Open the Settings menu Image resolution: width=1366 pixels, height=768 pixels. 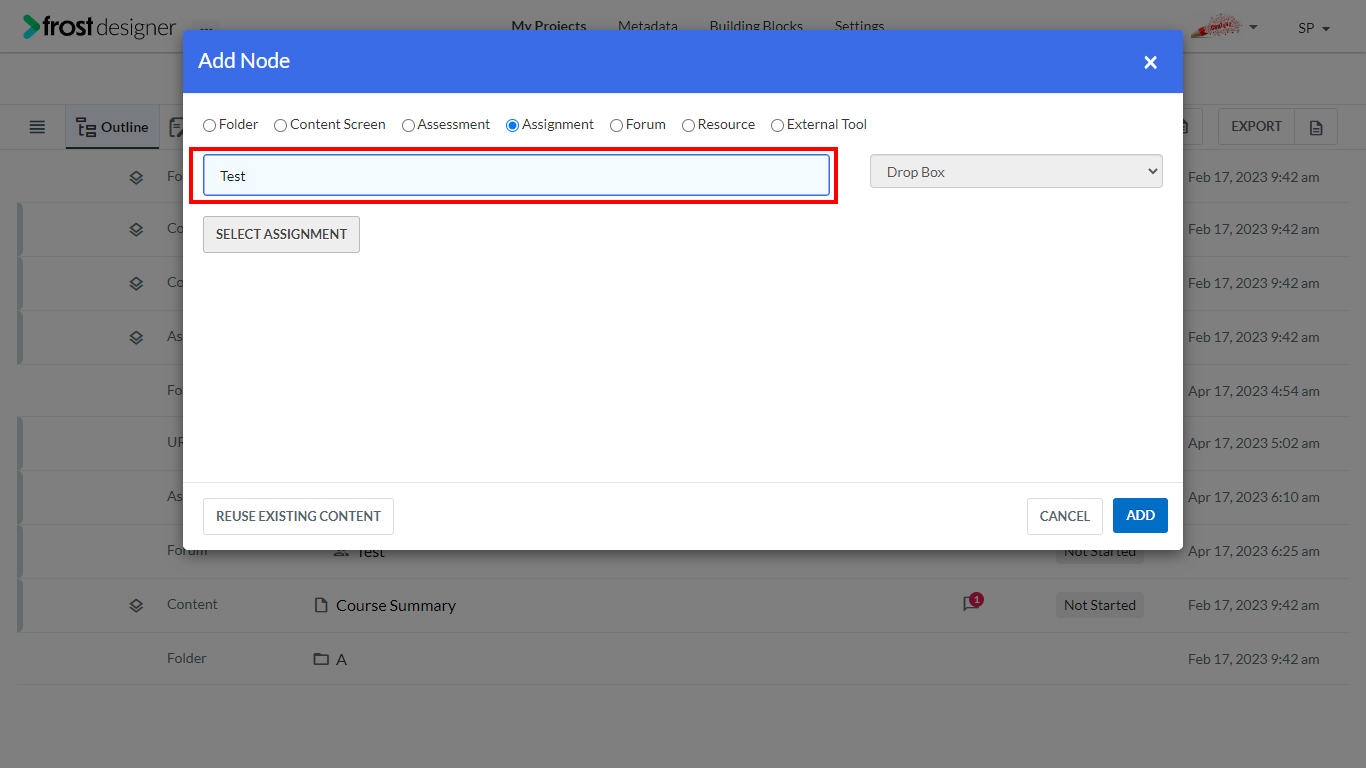859,26
